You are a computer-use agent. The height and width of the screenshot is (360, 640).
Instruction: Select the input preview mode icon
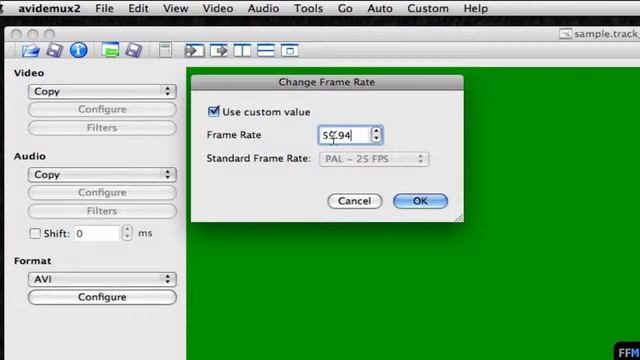tap(194, 51)
